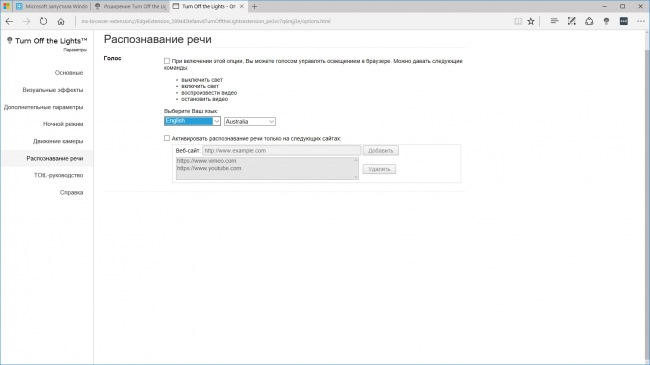Click the Добавить button
The height and width of the screenshot is (365, 650).
[x=381, y=151]
